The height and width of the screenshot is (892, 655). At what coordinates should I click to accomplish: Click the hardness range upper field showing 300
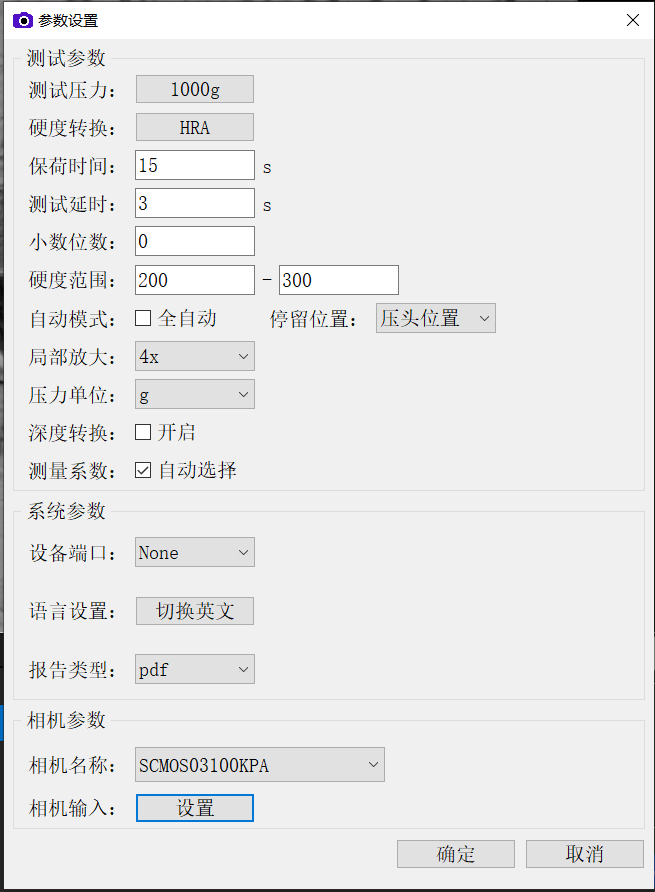click(339, 281)
